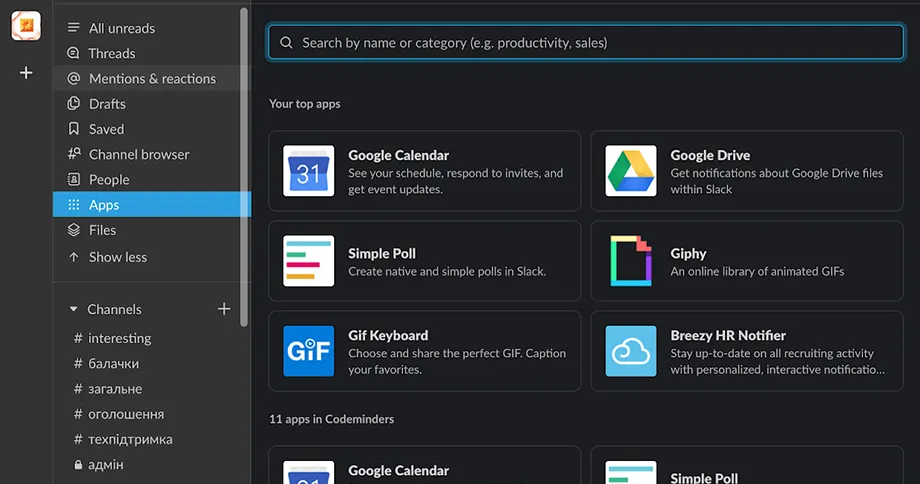This screenshot has height=484, width=920.
Task: Click the Simple Poll bars logo under top apps
Action: [x=309, y=261]
